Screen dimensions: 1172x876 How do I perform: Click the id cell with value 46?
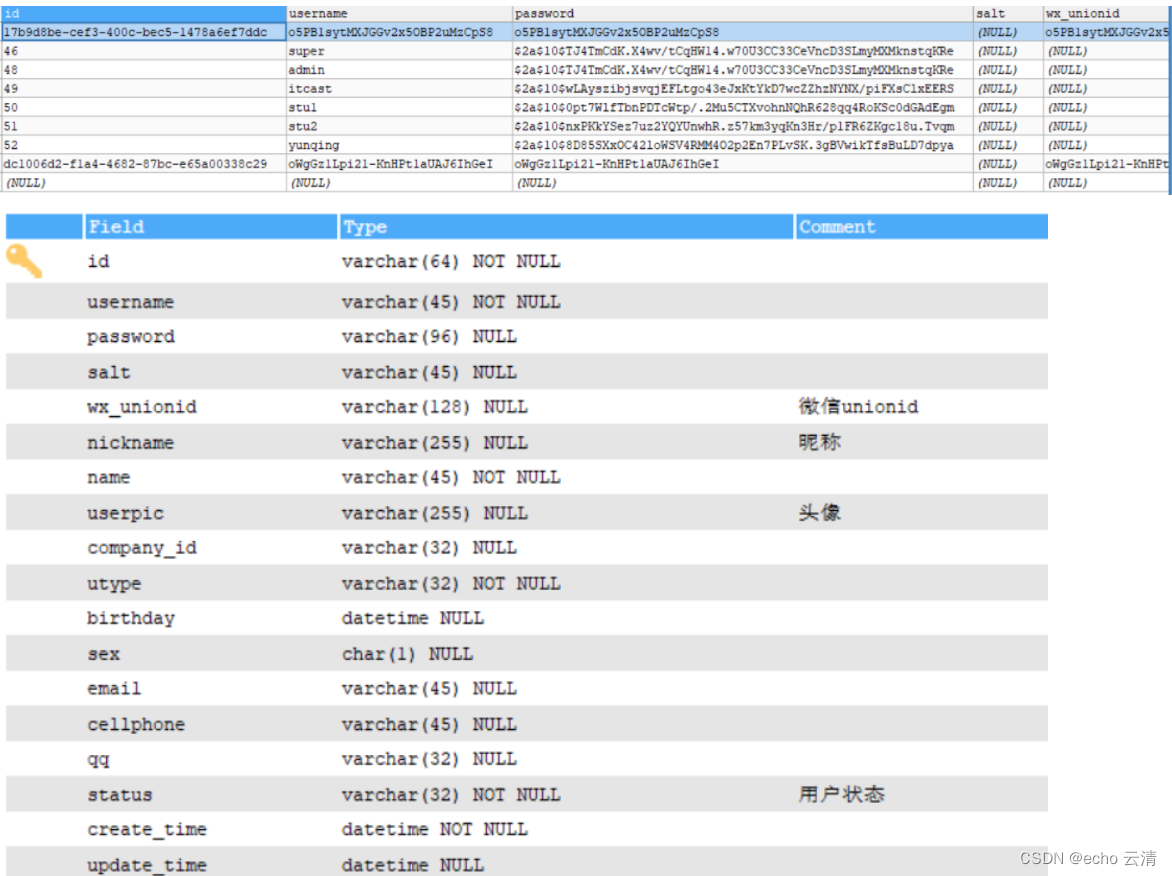[x=144, y=51]
